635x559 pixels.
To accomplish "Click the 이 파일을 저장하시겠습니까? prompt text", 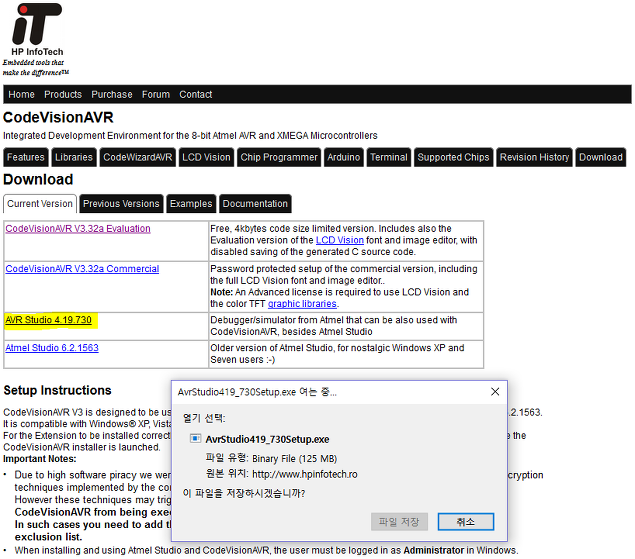I will click(244, 493).
